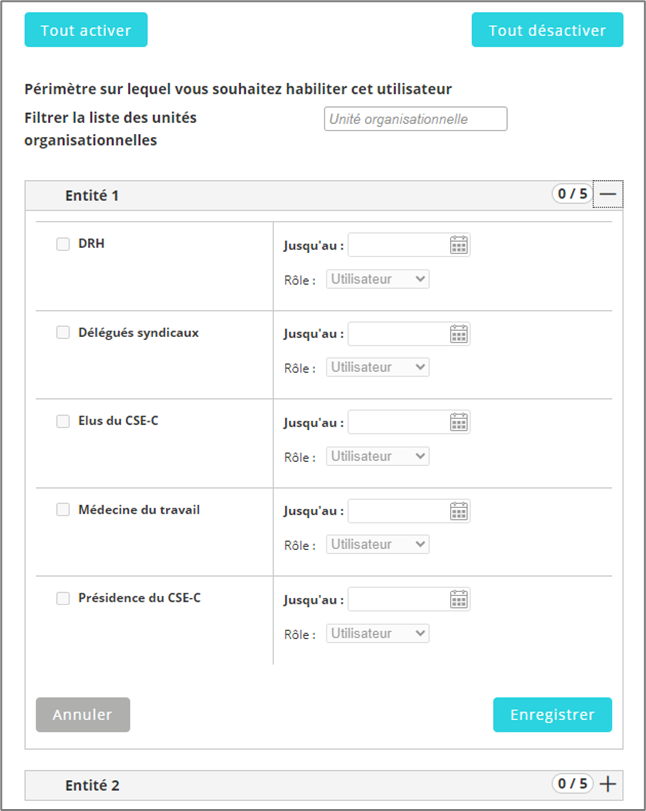This screenshot has width=646, height=811.
Task: Click the Jusqu'au date field for DRH
Action: (398, 245)
